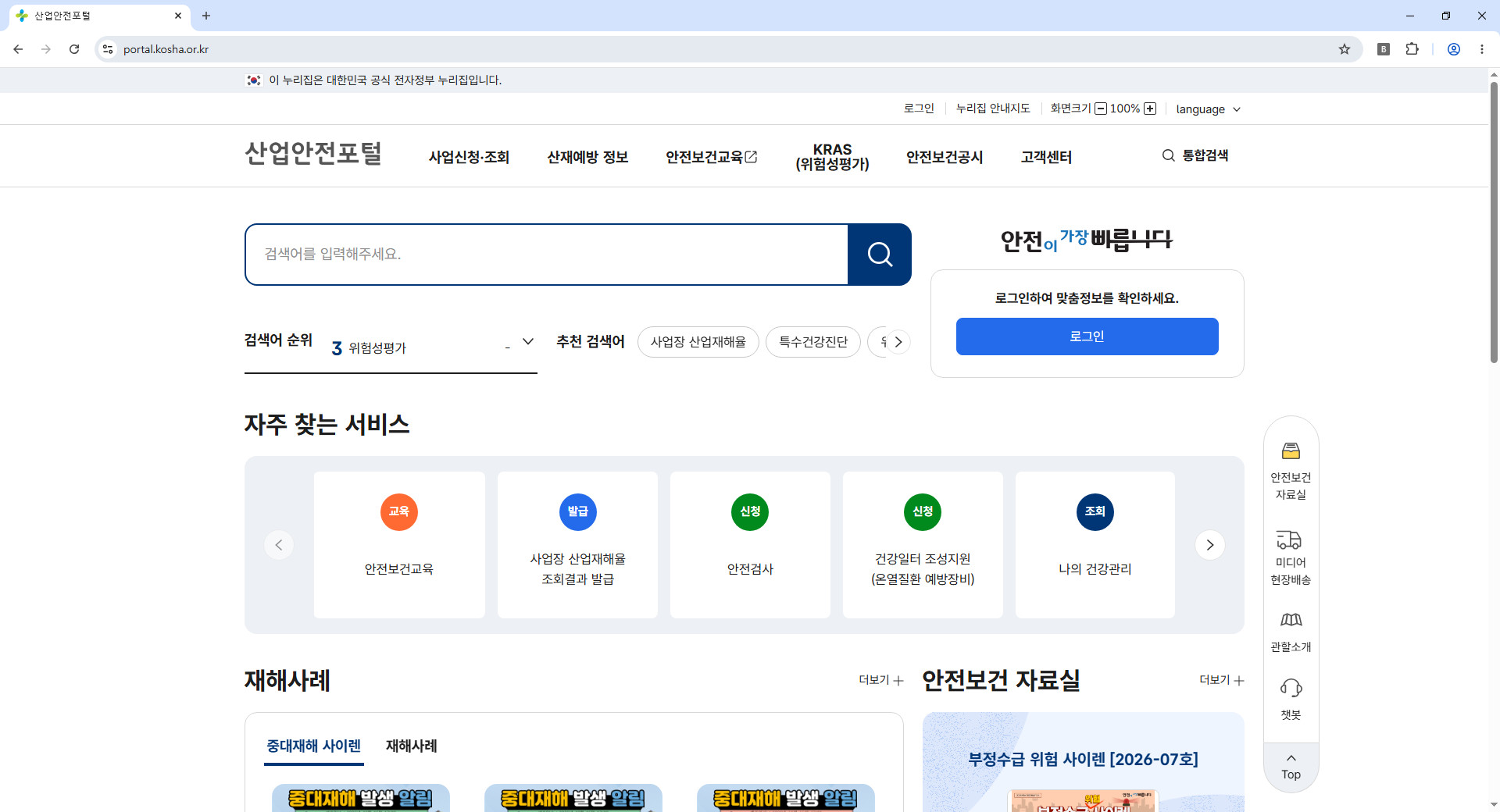Open second 중대재해 발생 알림 thumbnail

click(573, 798)
